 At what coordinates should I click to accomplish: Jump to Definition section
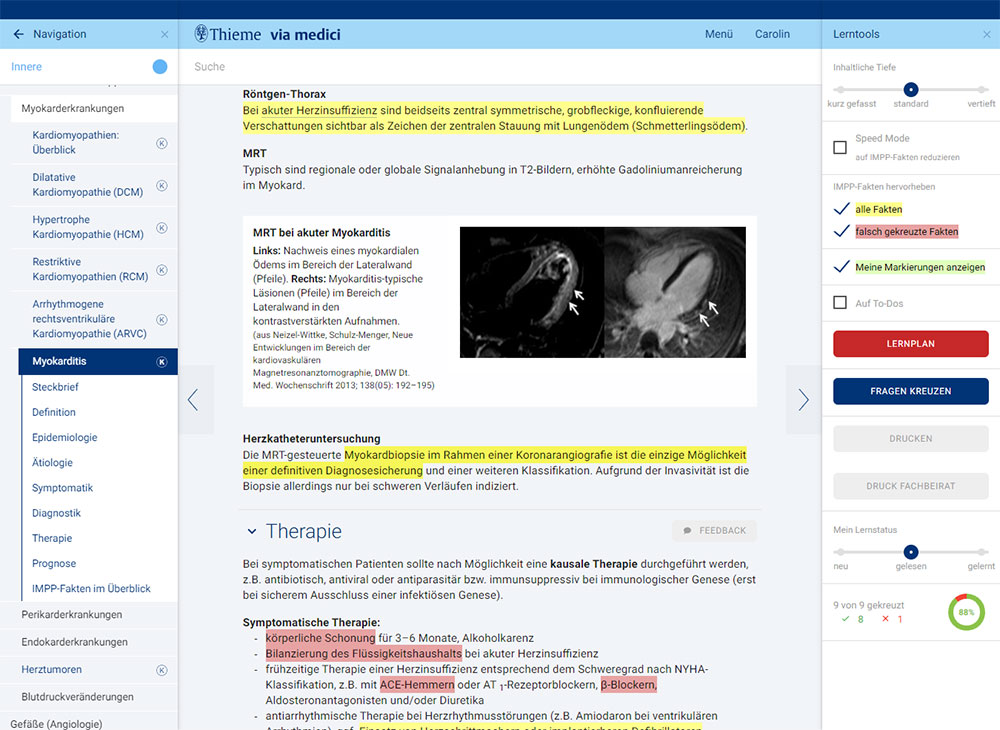point(54,412)
